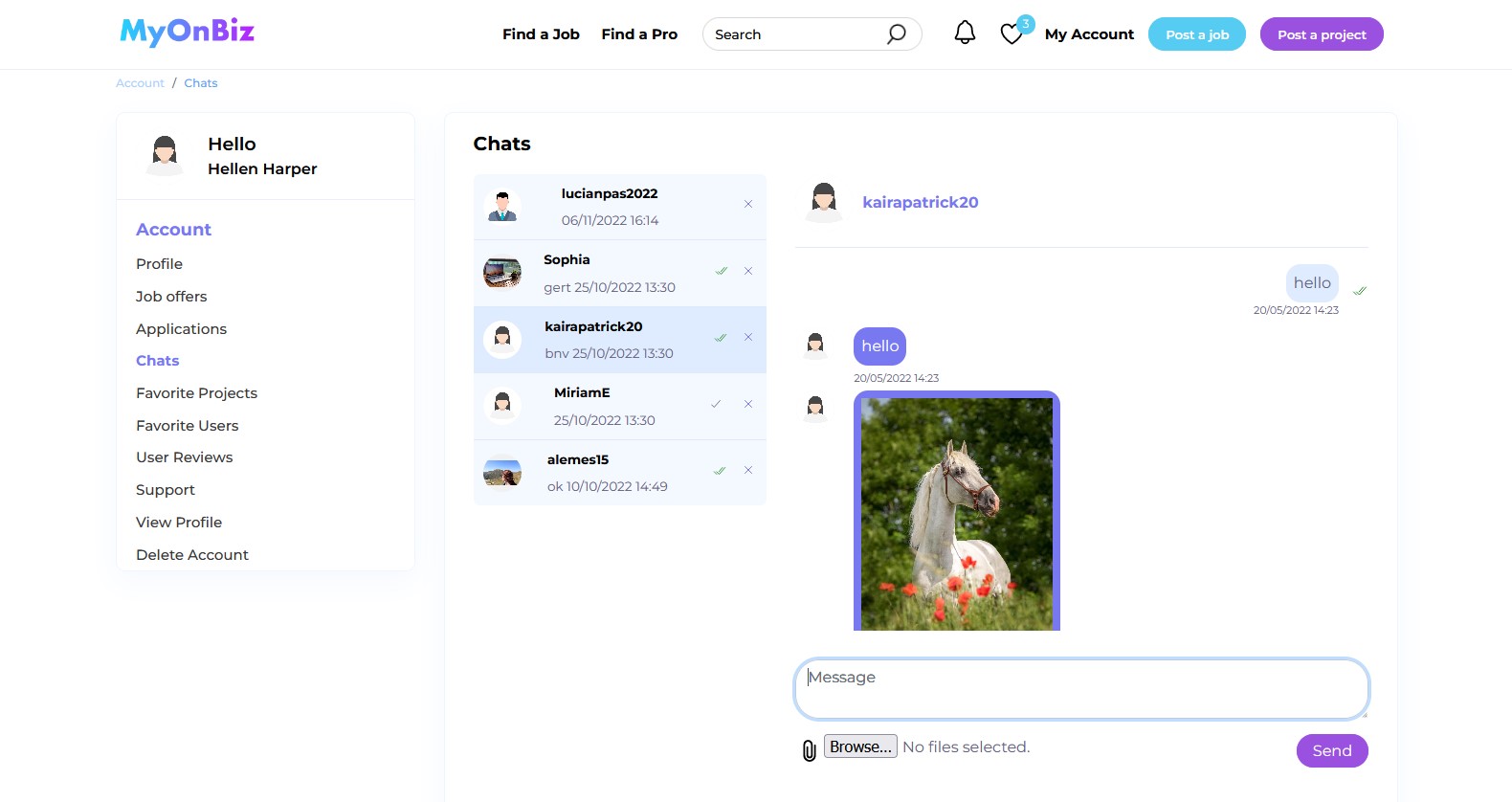Click the MiriamE avatar in the chat list
This screenshot has height=802, width=1512.
click(x=502, y=406)
